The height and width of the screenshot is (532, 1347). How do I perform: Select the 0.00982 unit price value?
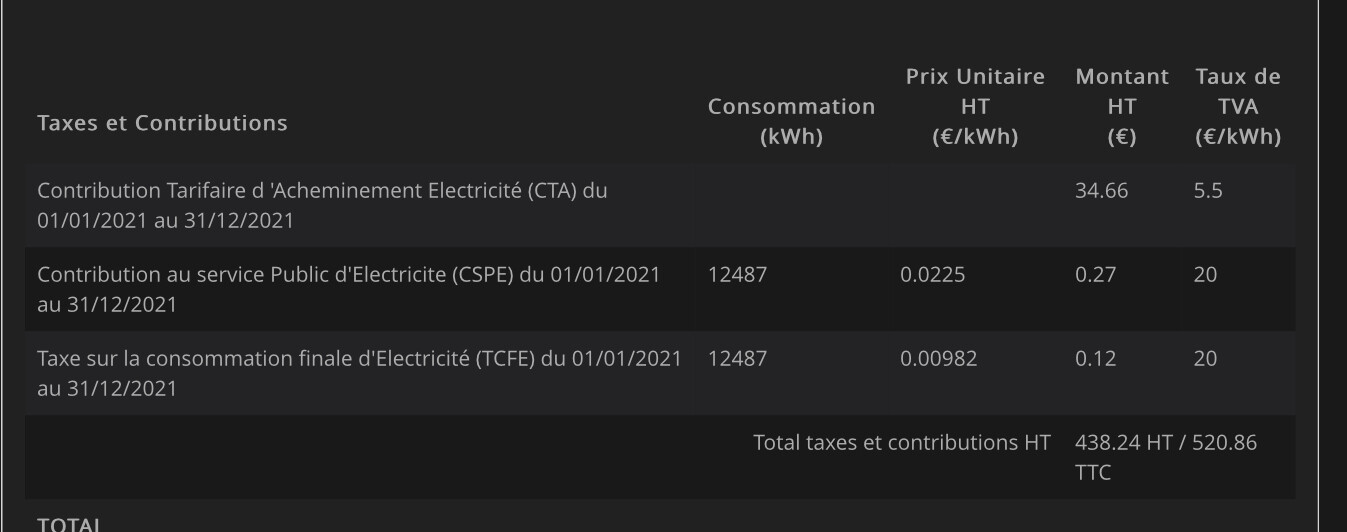(x=939, y=358)
